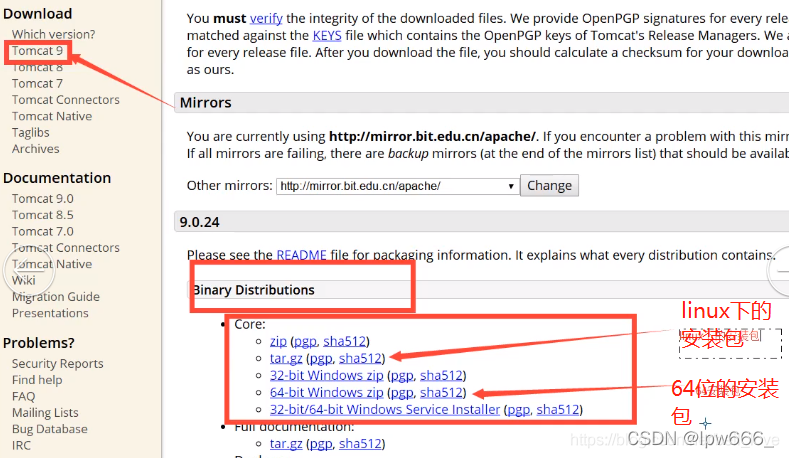Open Tomcat 7.0 documentation

(43, 232)
